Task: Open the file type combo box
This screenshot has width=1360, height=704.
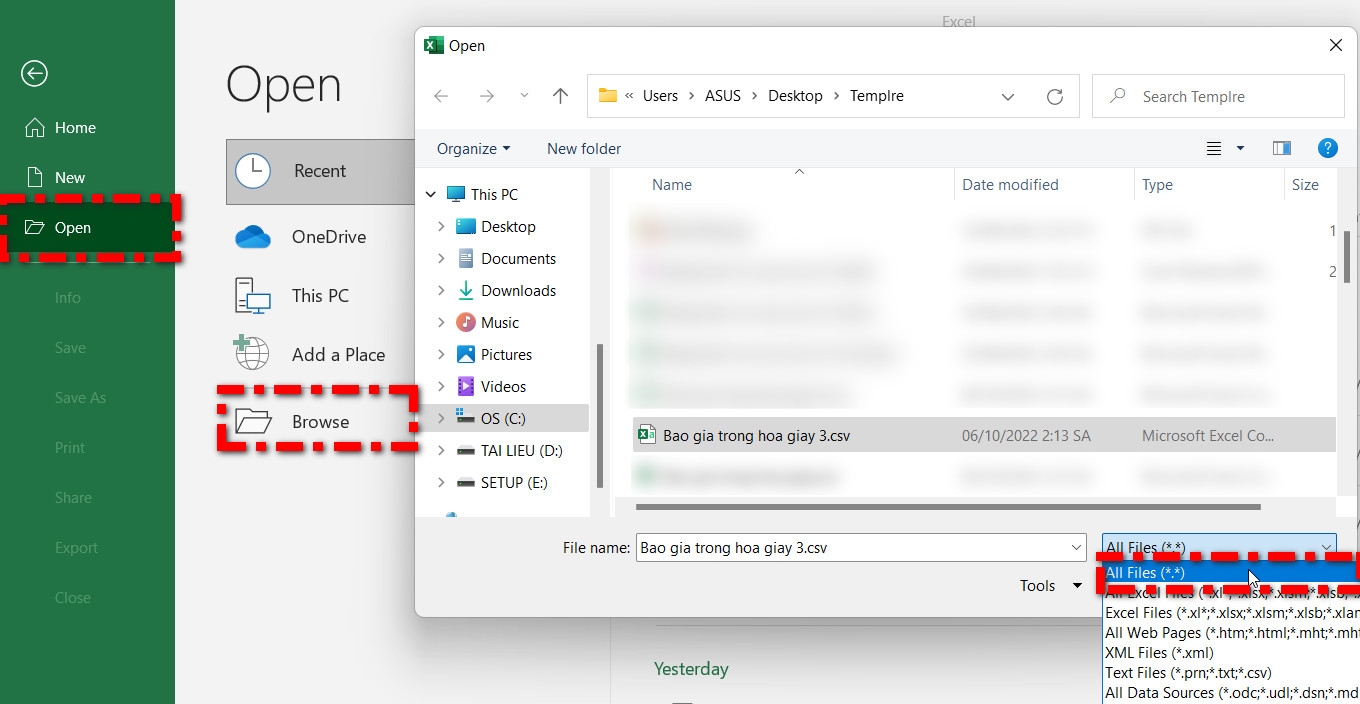Action: click(x=1219, y=548)
